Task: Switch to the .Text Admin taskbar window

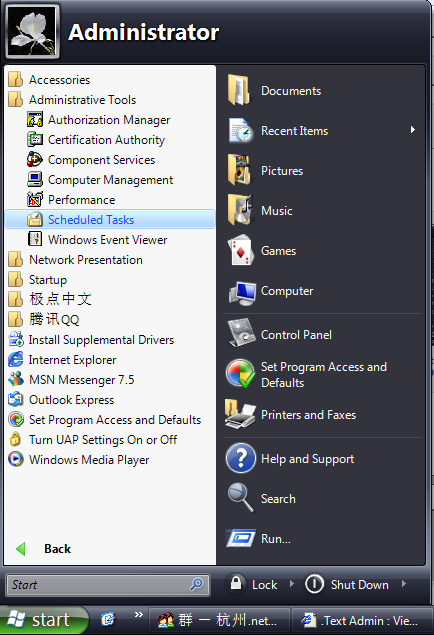Action: tap(362, 620)
